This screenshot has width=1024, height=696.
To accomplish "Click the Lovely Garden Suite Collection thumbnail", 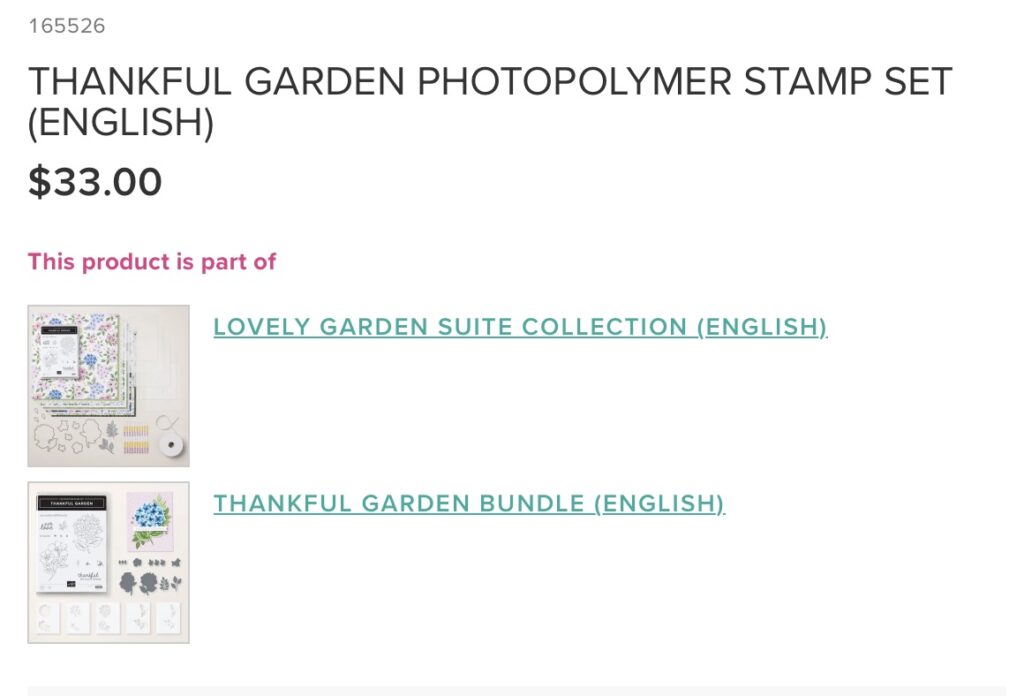I will pos(108,386).
